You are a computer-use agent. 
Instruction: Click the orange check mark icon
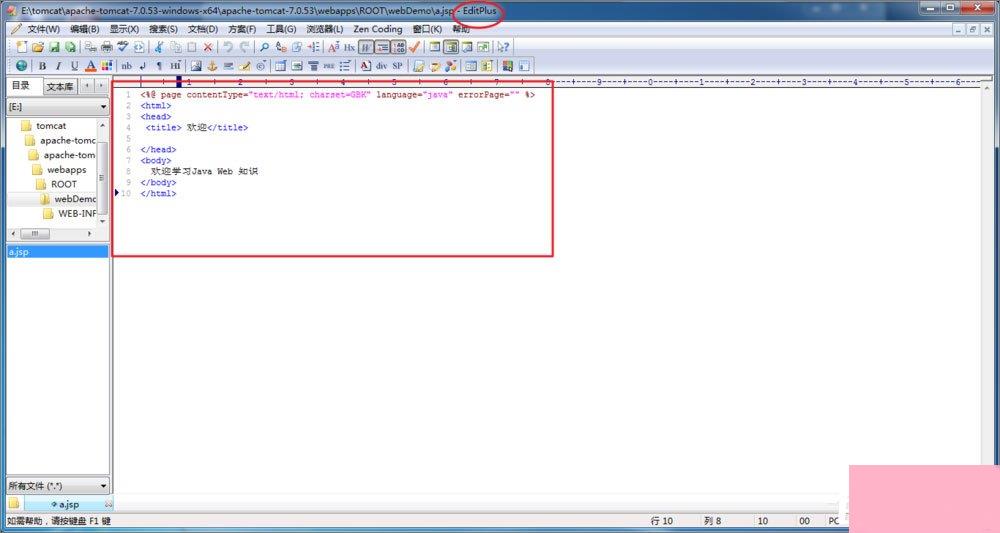coord(415,47)
